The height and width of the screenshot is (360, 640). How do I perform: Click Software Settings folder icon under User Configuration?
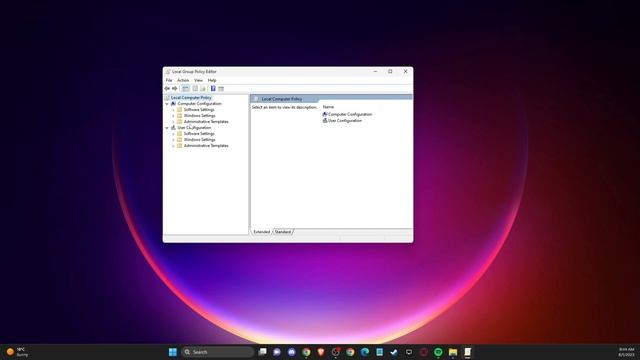click(180, 133)
